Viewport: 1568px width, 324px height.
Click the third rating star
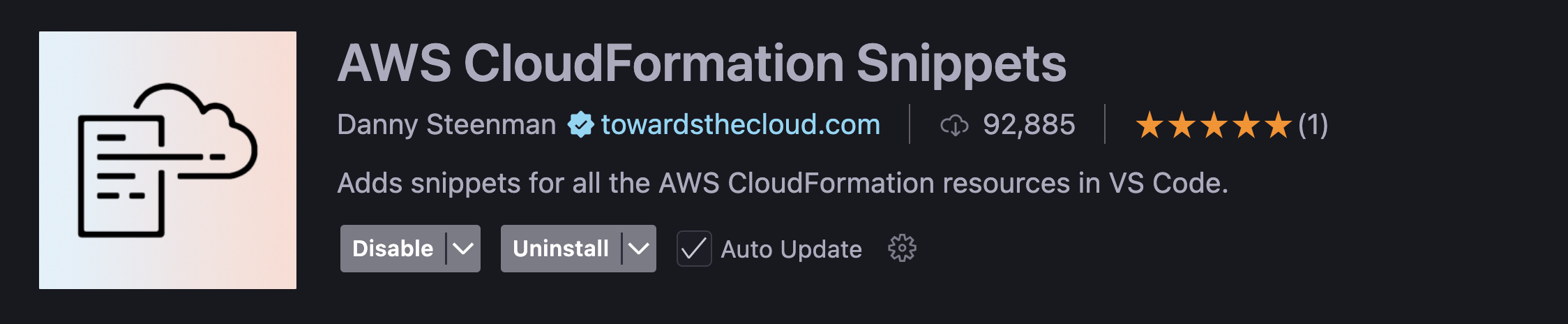pyautogui.click(x=1214, y=126)
